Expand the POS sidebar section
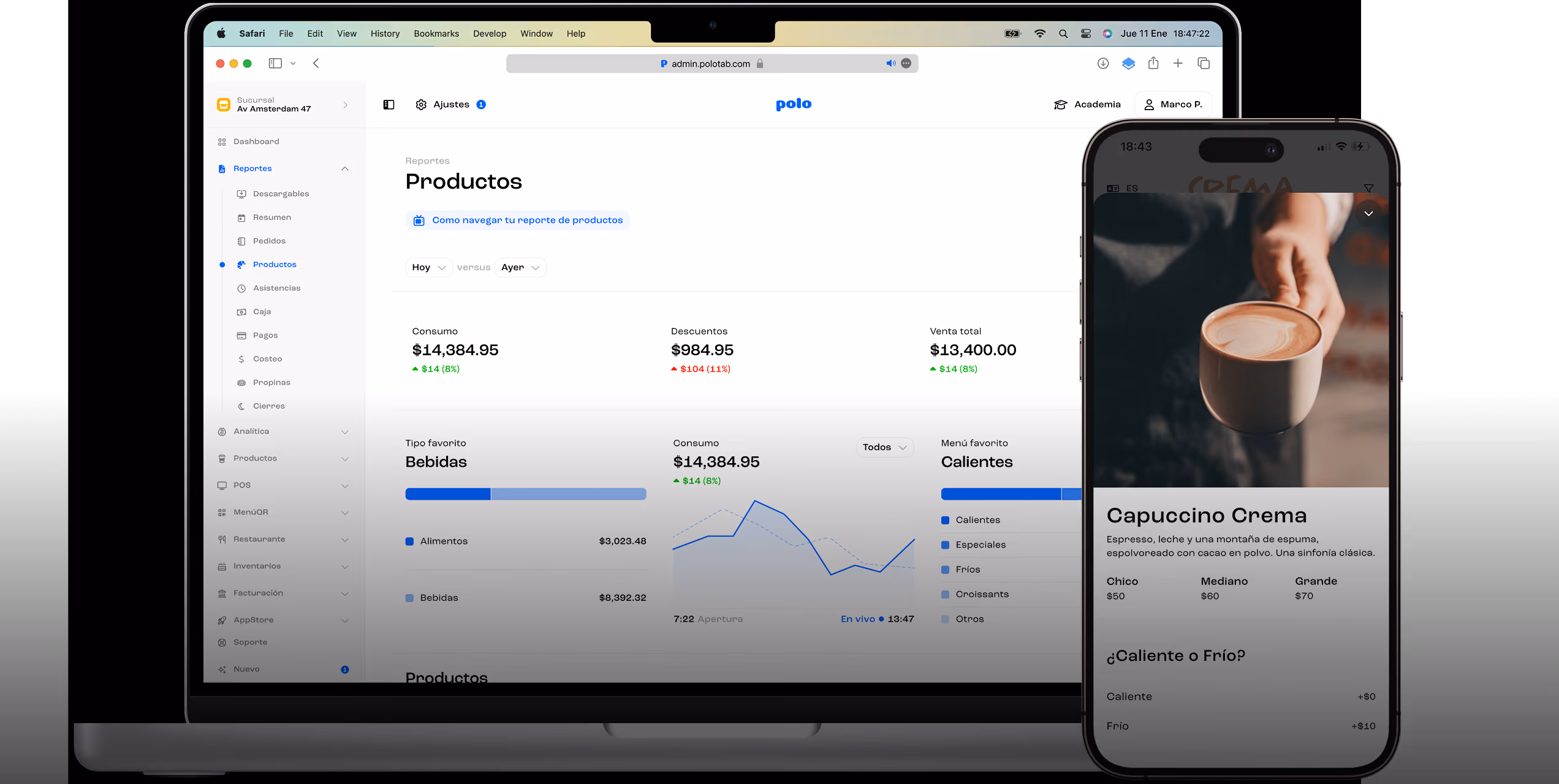Screen dimensions: 1559x784 [345, 486]
